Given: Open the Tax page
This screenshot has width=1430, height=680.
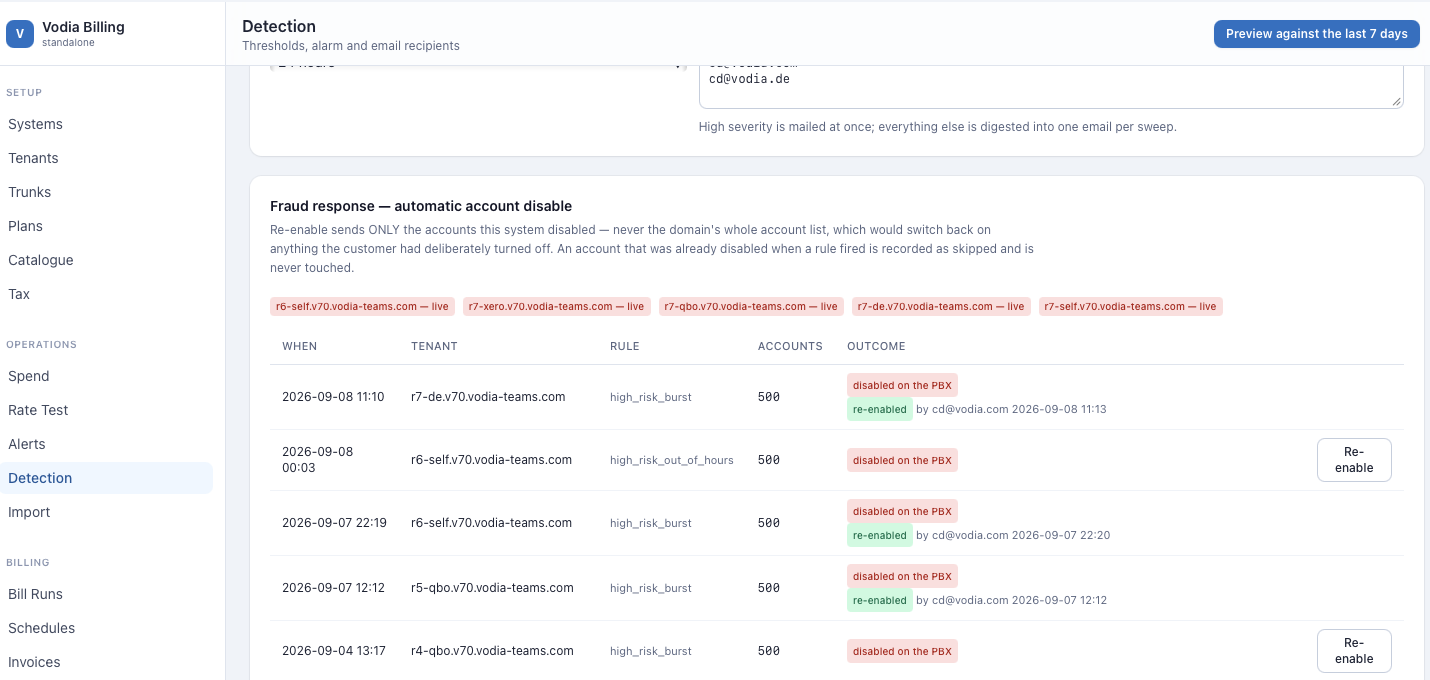Looking at the screenshot, I should click(19, 294).
